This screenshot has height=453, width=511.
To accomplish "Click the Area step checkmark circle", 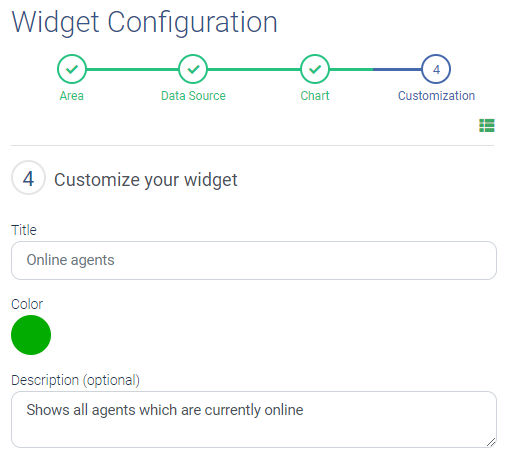I will click(x=72, y=69).
